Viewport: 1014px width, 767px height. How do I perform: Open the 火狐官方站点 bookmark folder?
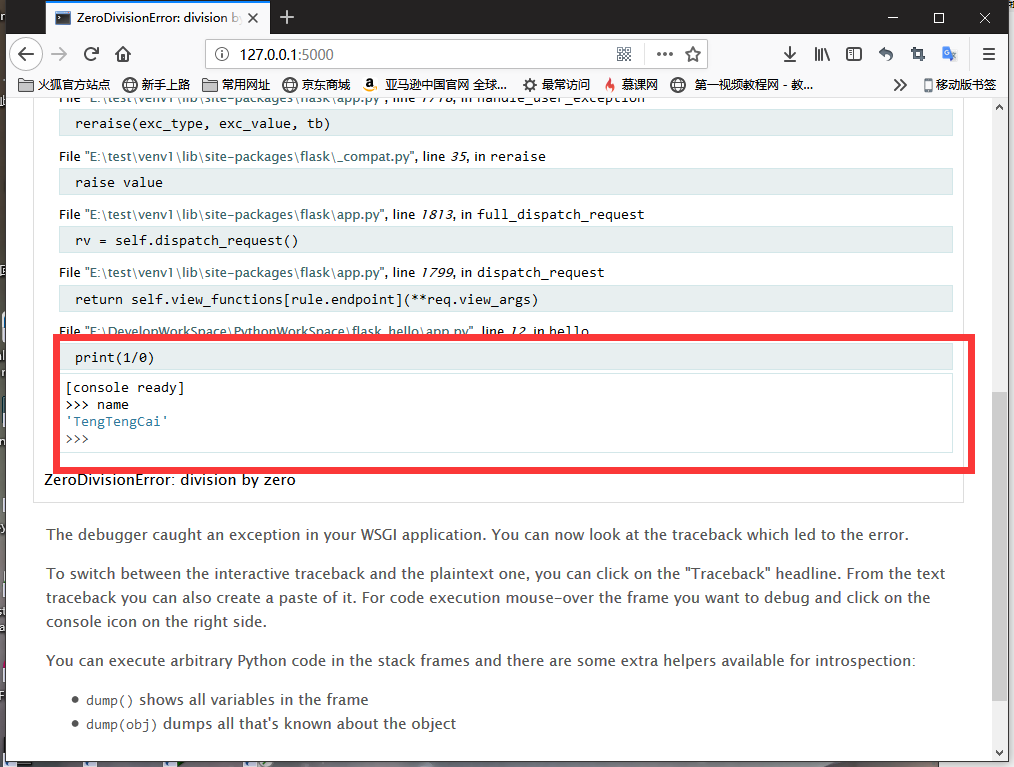click(x=64, y=85)
